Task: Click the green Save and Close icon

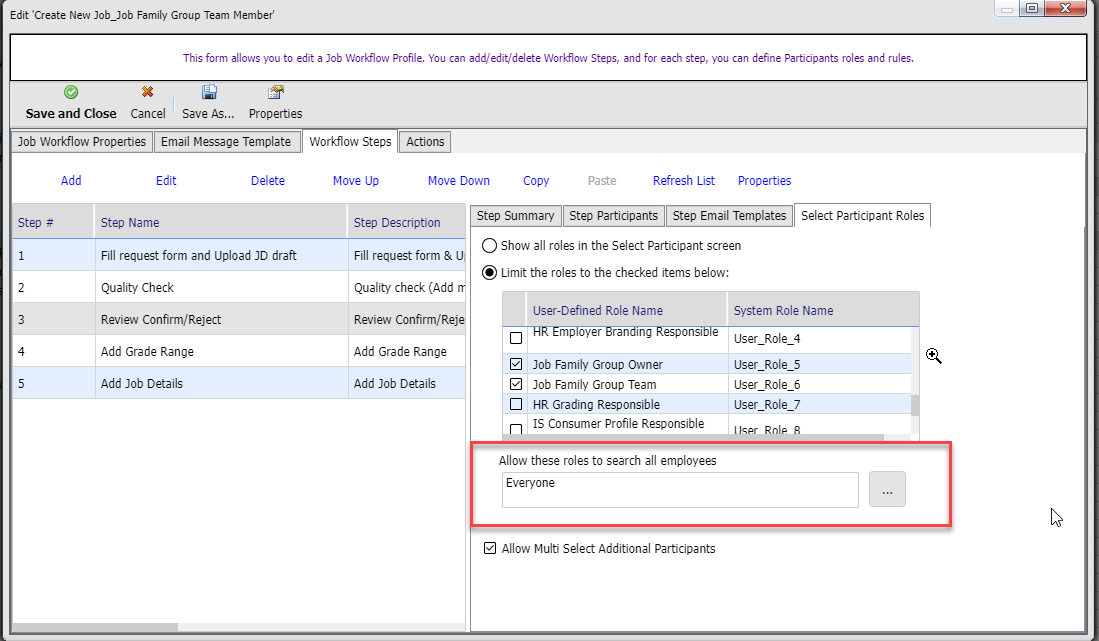Action: coord(71,92)
